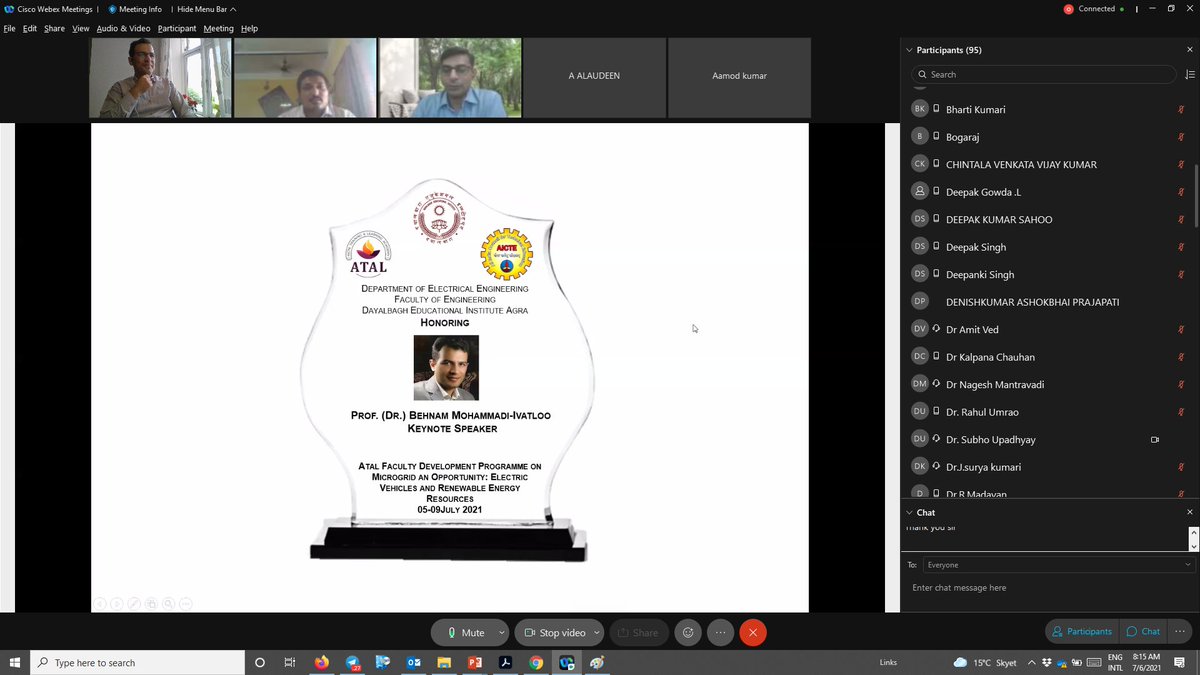This screenshot has height=675, width=1200.
Task: Click Dr. Subho Upadhyay's camera icon
Action: pos(1155,439)
